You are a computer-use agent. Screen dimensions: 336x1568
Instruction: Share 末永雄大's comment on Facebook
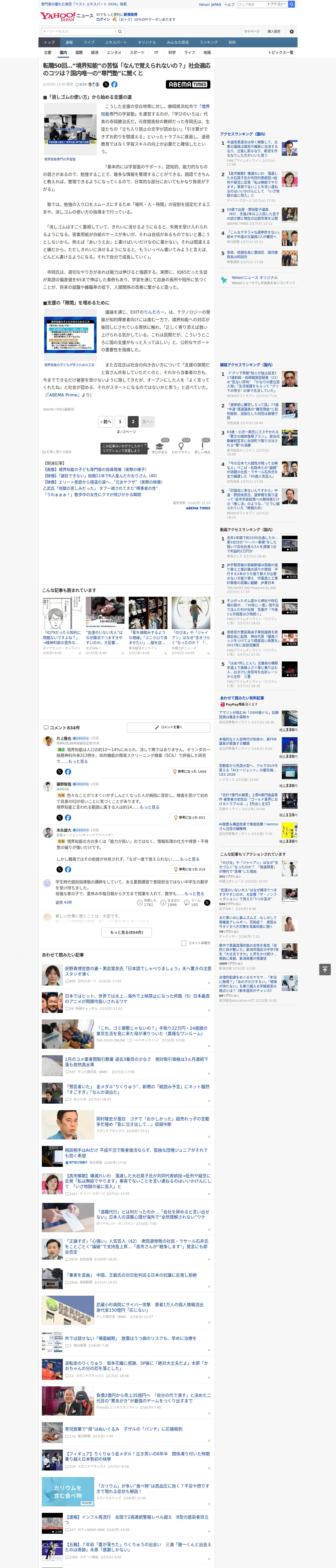coord(68,869)
